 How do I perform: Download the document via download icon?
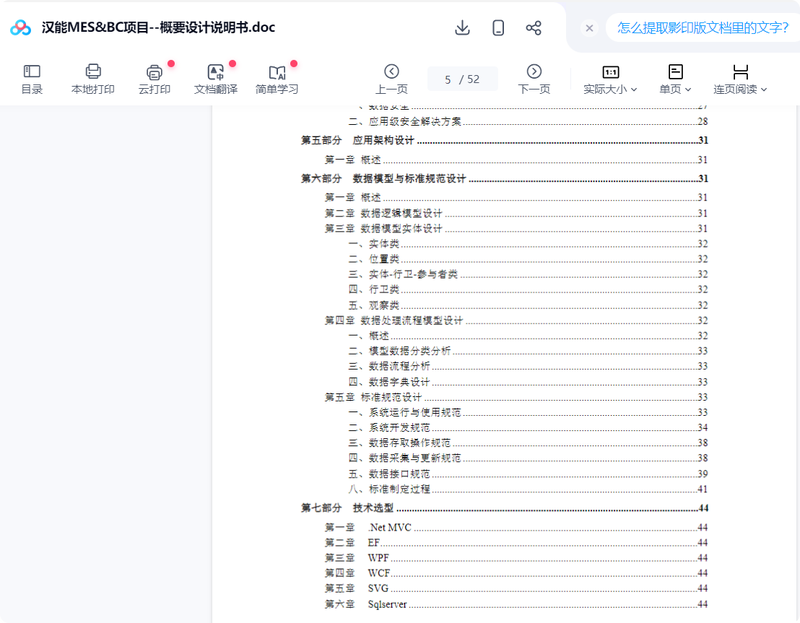click(462, 28)
